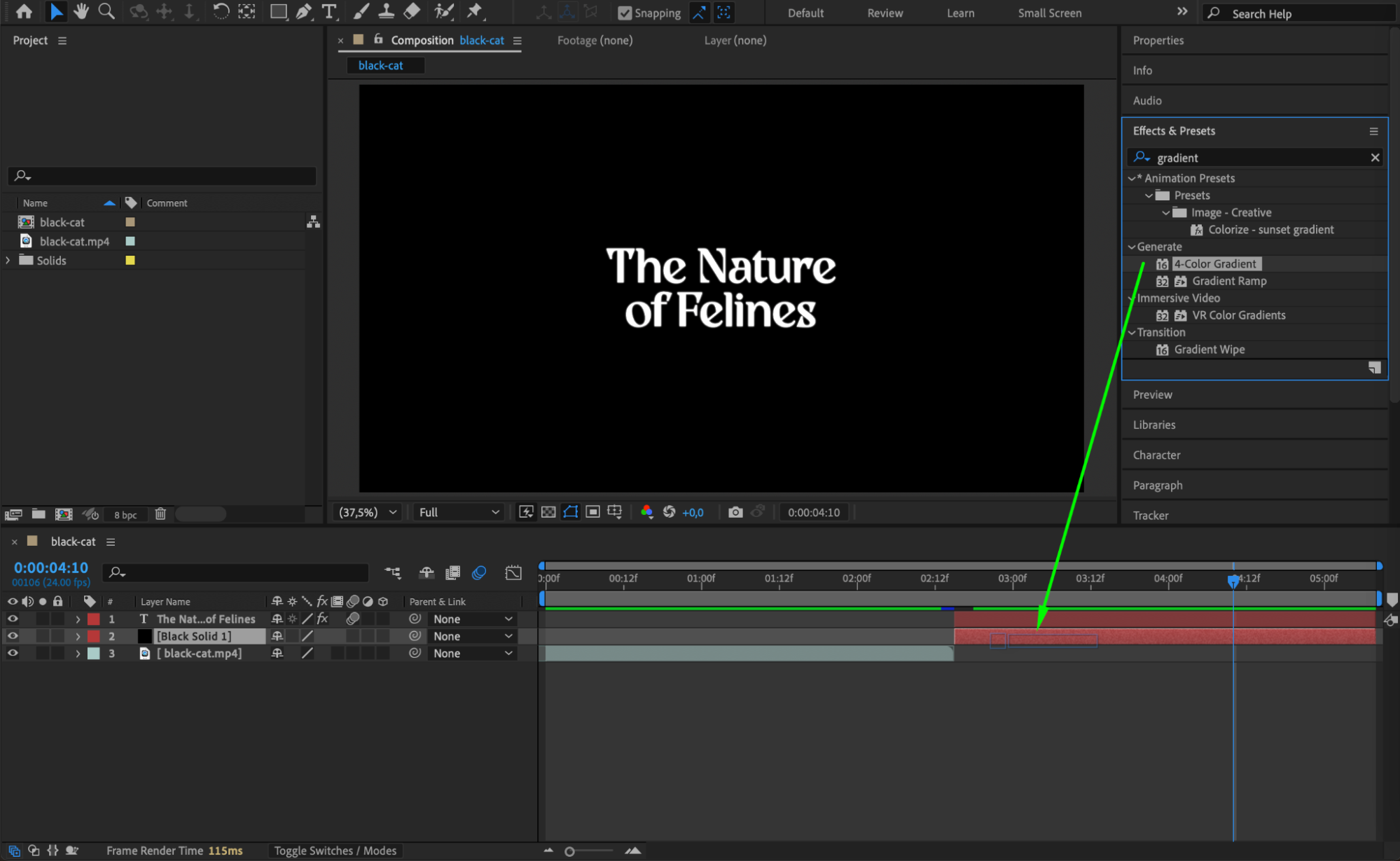Toggle Frame Blending for timeline

[453, 573]
